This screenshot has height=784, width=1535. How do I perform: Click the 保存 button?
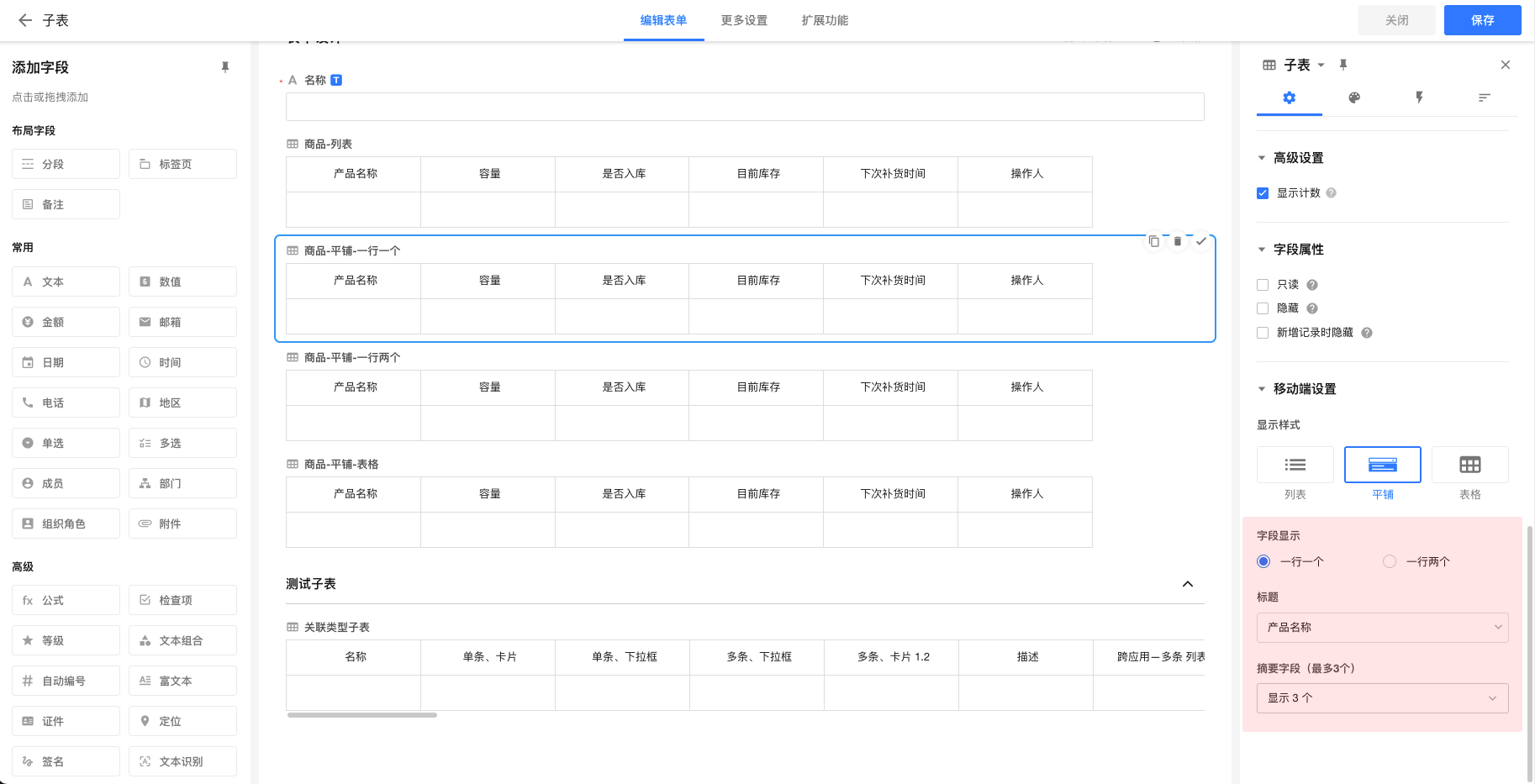(1482, 20)
